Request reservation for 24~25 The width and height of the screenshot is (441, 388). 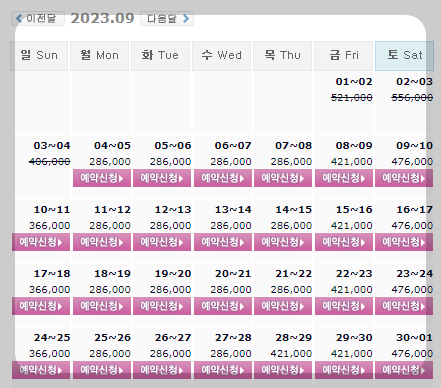click(41, 370)
